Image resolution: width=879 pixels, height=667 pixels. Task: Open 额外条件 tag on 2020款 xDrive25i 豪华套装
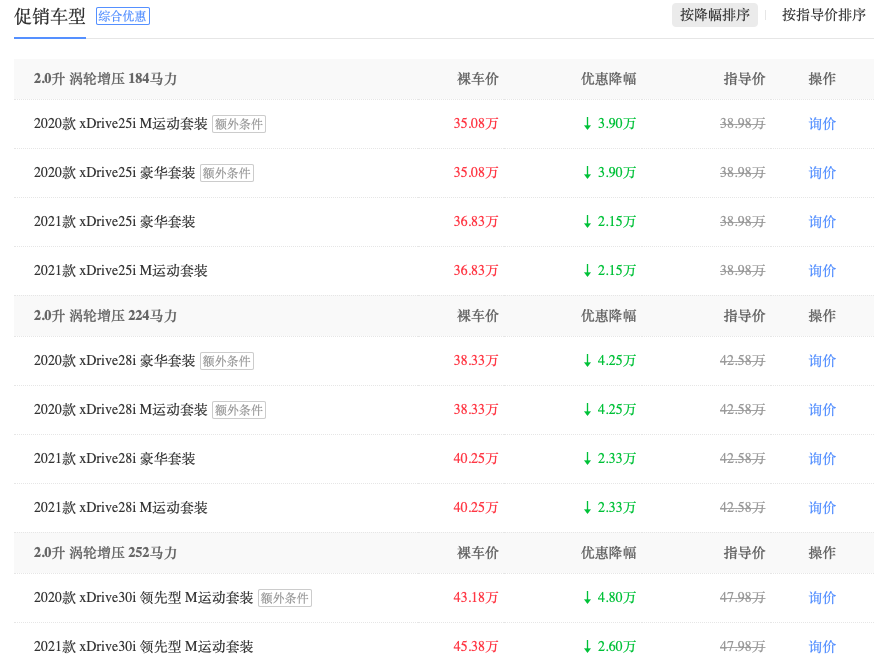click(x=227, y=173)
